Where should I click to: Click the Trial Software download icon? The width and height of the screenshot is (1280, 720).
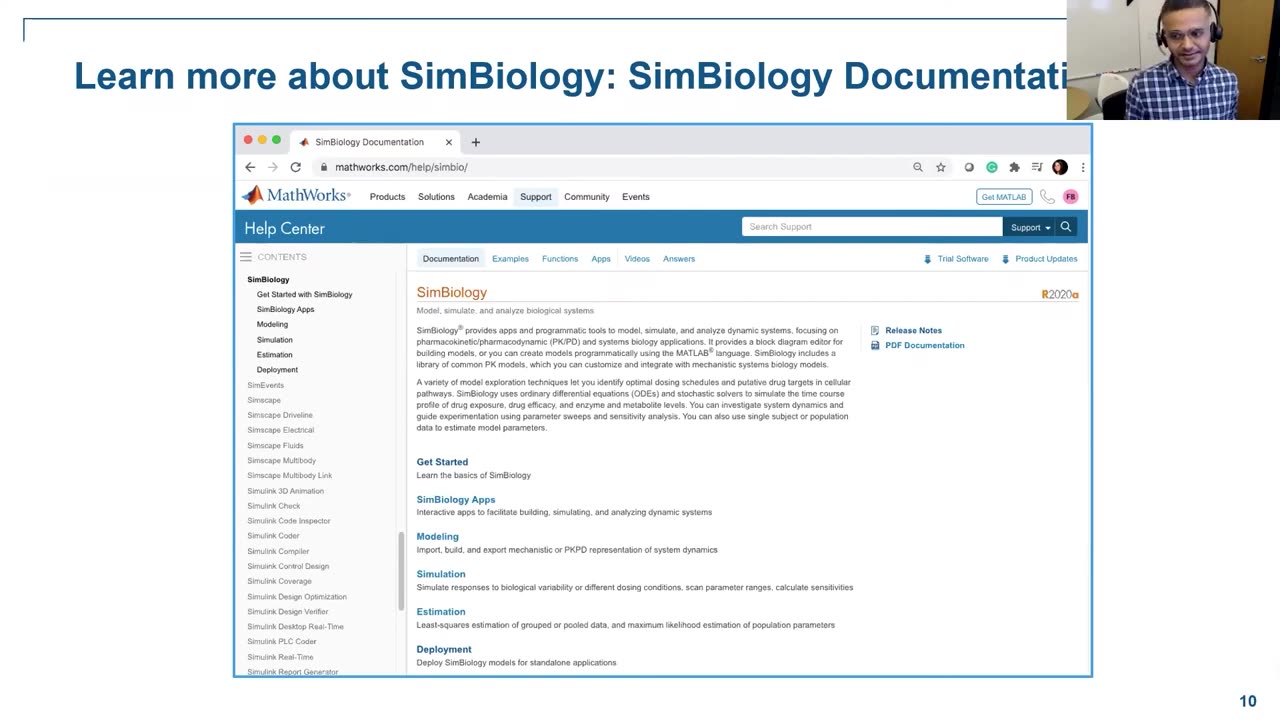point(928,259)
